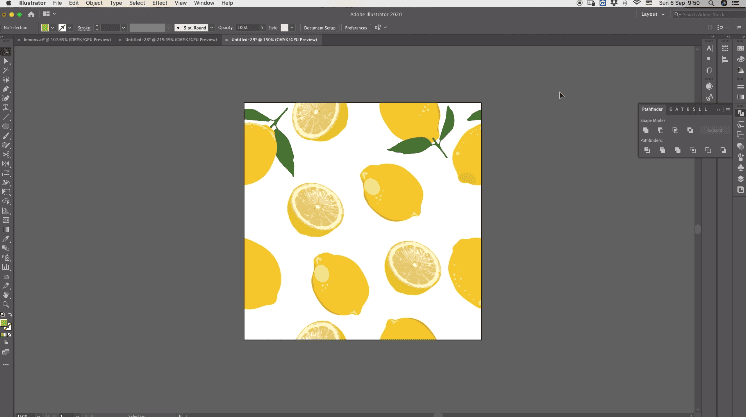Open the Effect menu
This screenshot has height=417, width=746.
(159, 4)
